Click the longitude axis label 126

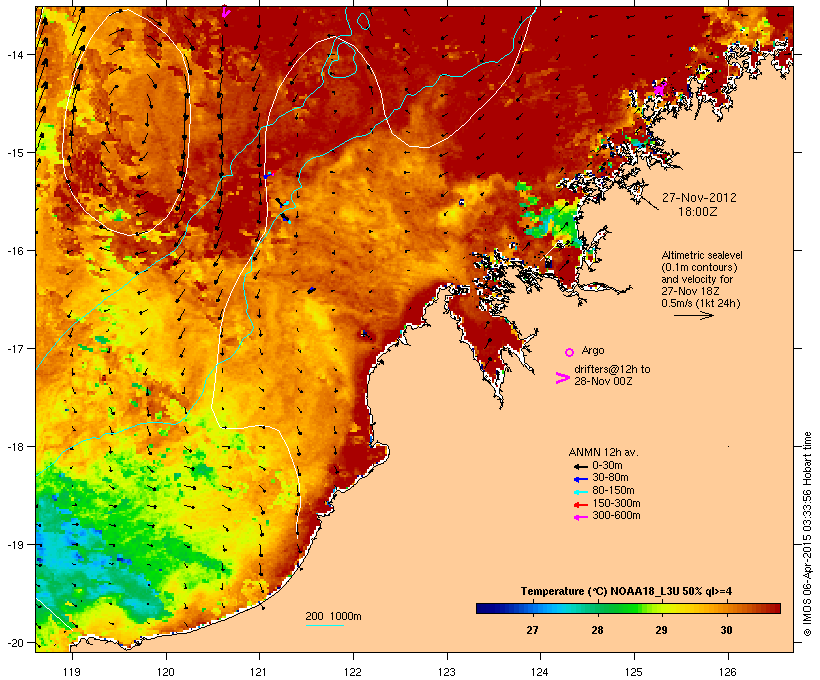[728, 672]
